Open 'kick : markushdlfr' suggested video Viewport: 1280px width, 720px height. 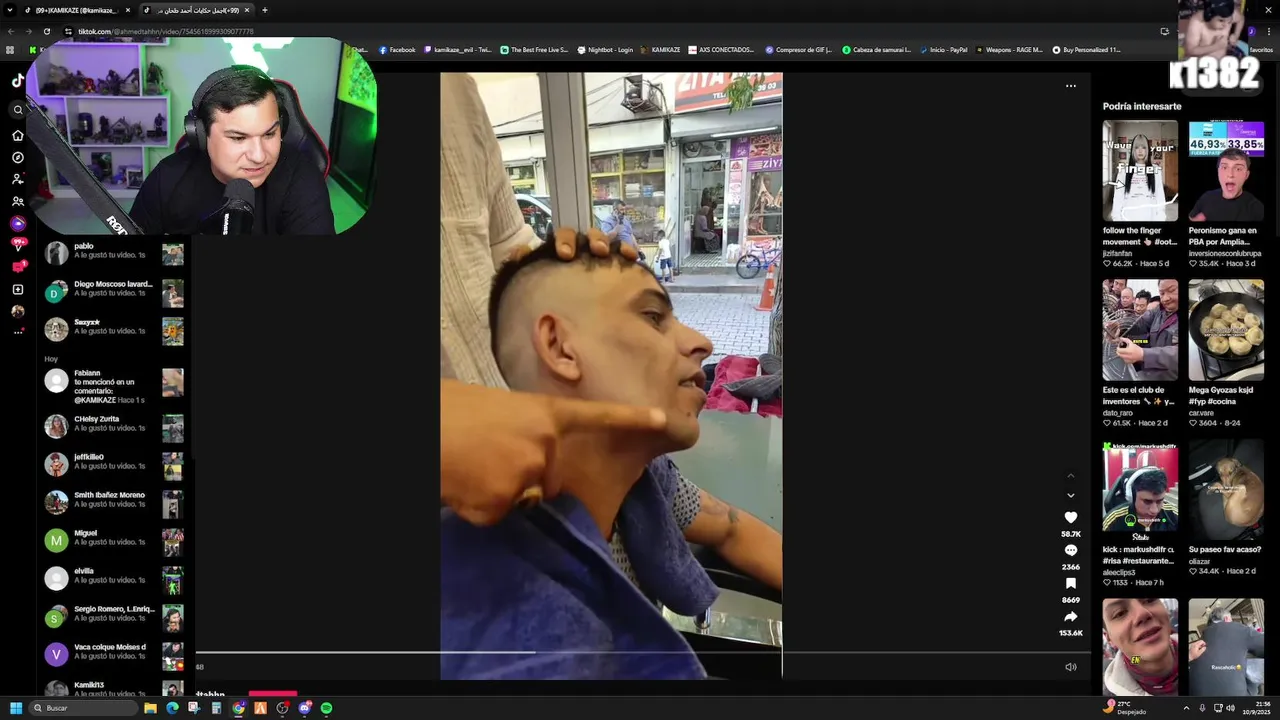pos(1140,490)
